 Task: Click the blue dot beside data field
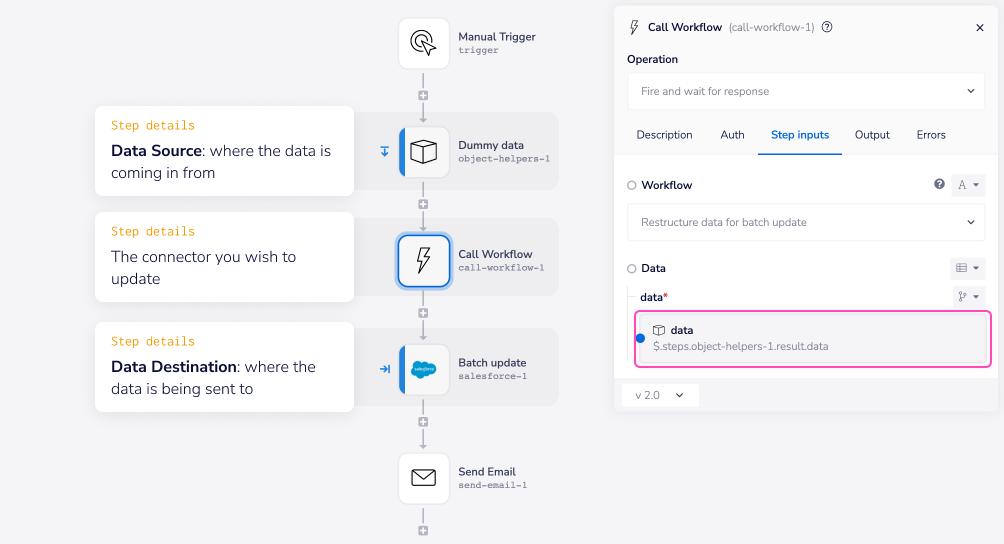click(640, 338)
